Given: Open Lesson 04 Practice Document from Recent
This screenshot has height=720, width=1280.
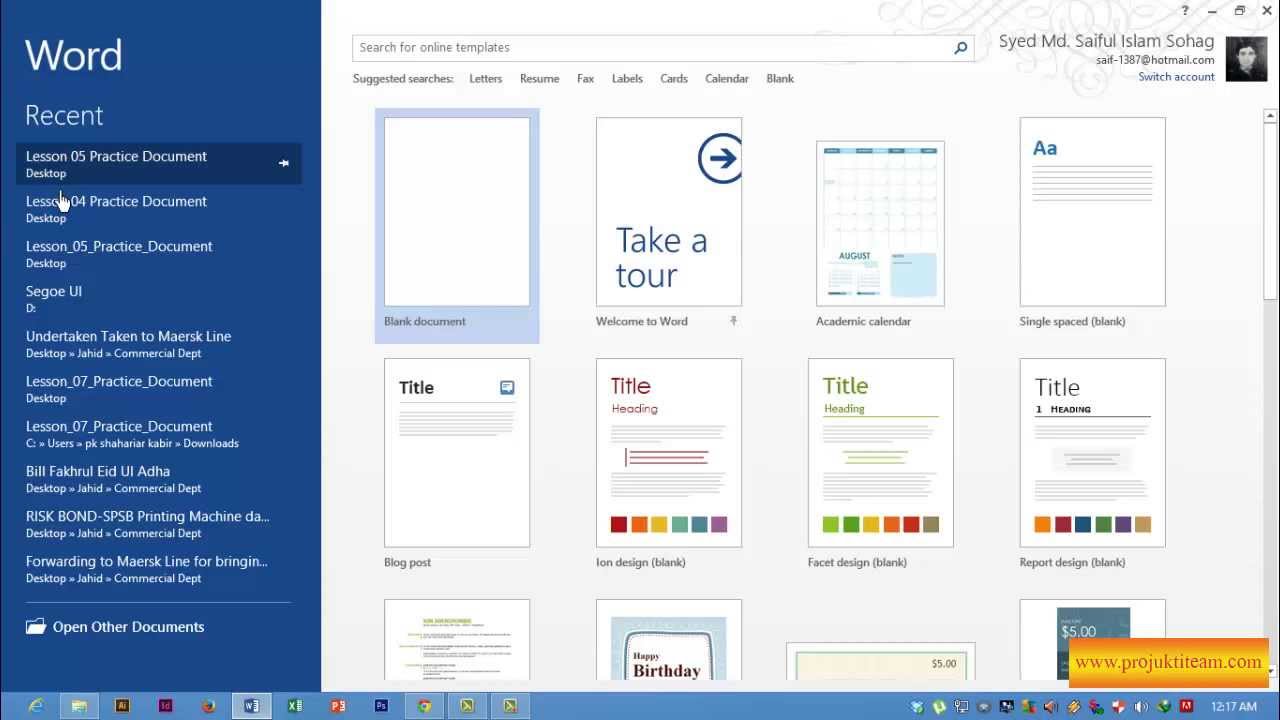Looking at the screenshot, I should [x=116, y=202].
